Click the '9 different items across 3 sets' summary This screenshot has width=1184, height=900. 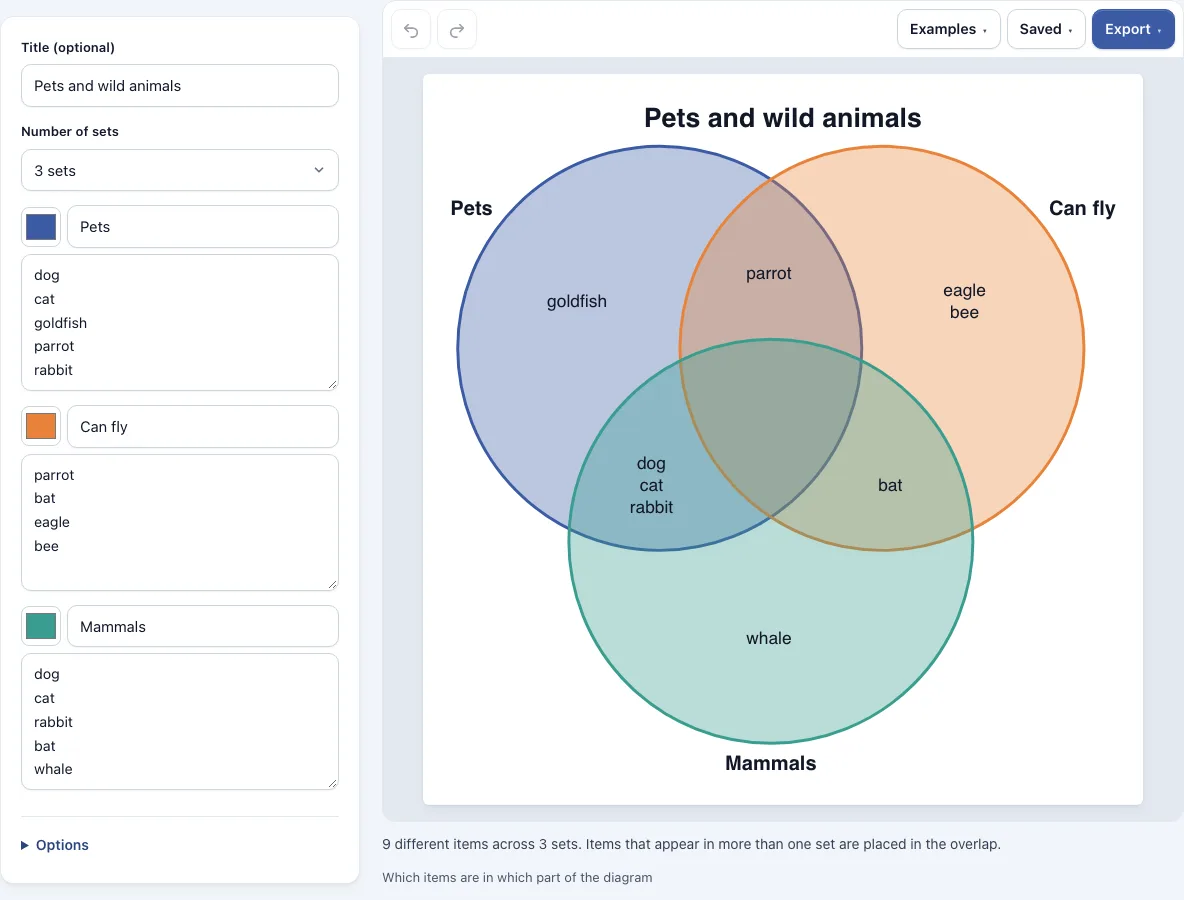(692, 844)
